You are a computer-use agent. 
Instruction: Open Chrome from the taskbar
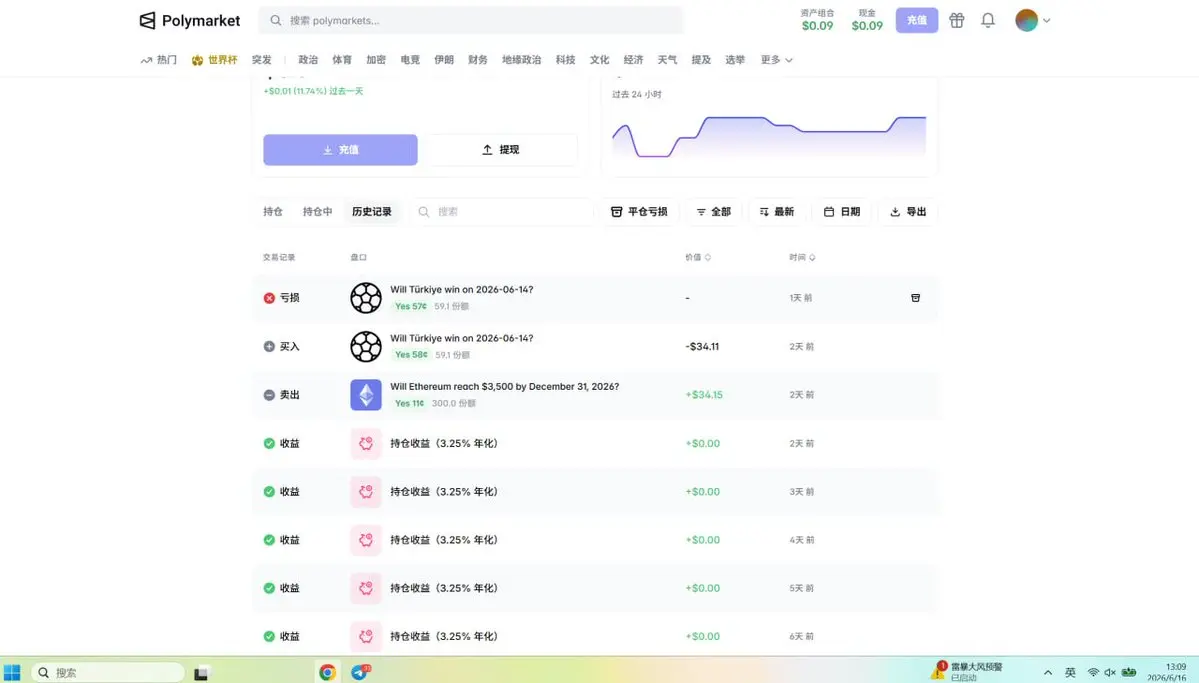327,672
